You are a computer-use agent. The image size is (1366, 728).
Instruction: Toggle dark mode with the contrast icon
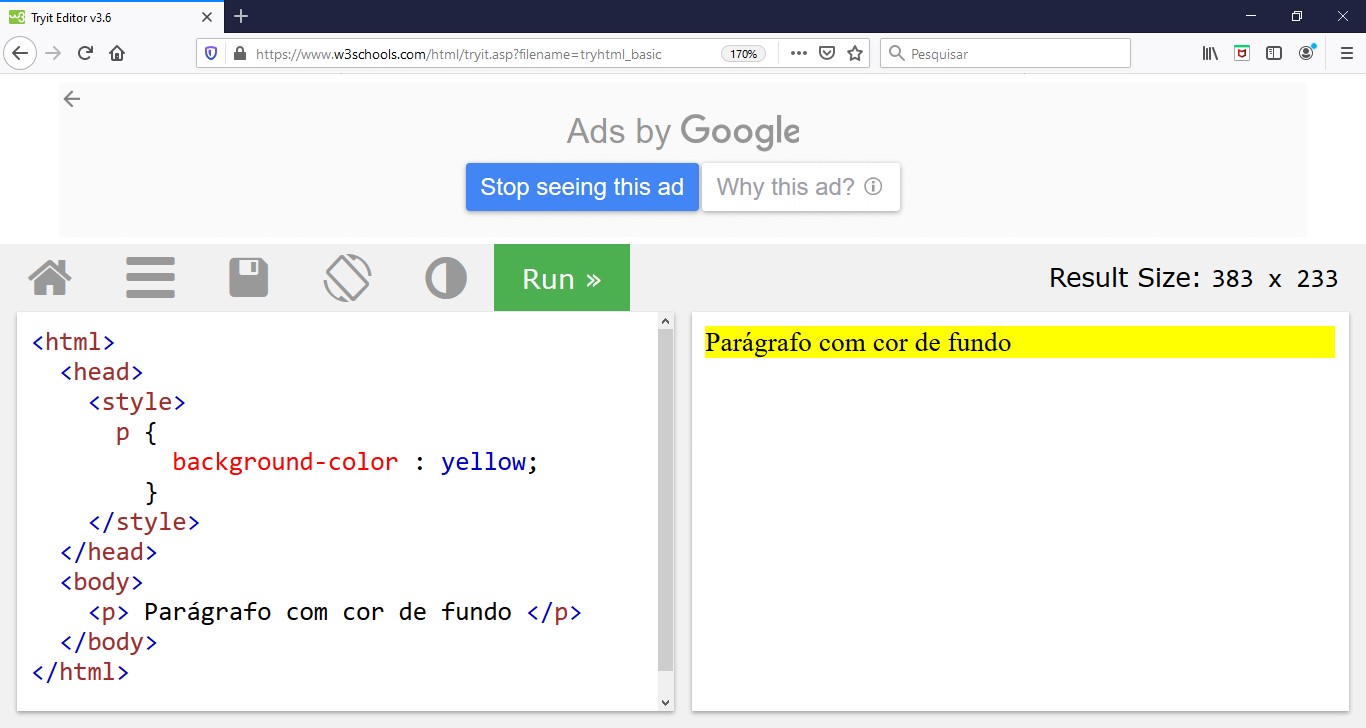[446, 277]
